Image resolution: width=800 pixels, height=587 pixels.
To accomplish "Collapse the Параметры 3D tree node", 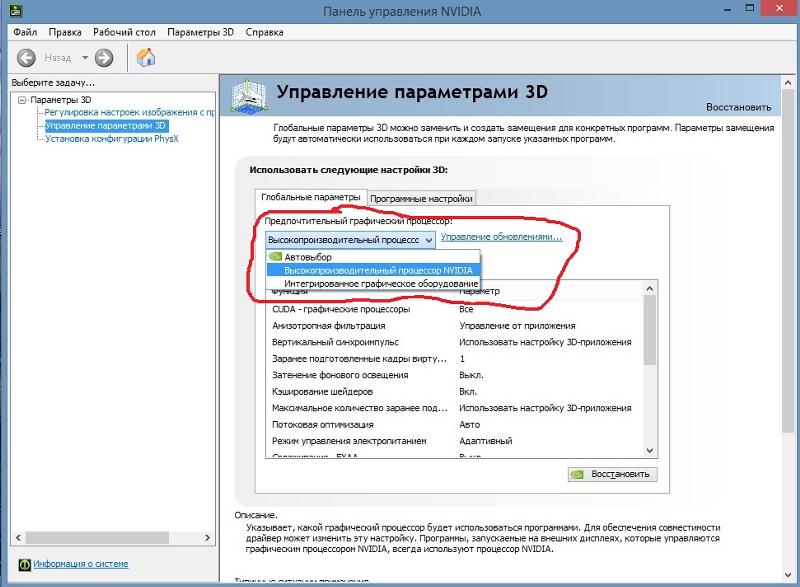I will (x=22, y=100).
